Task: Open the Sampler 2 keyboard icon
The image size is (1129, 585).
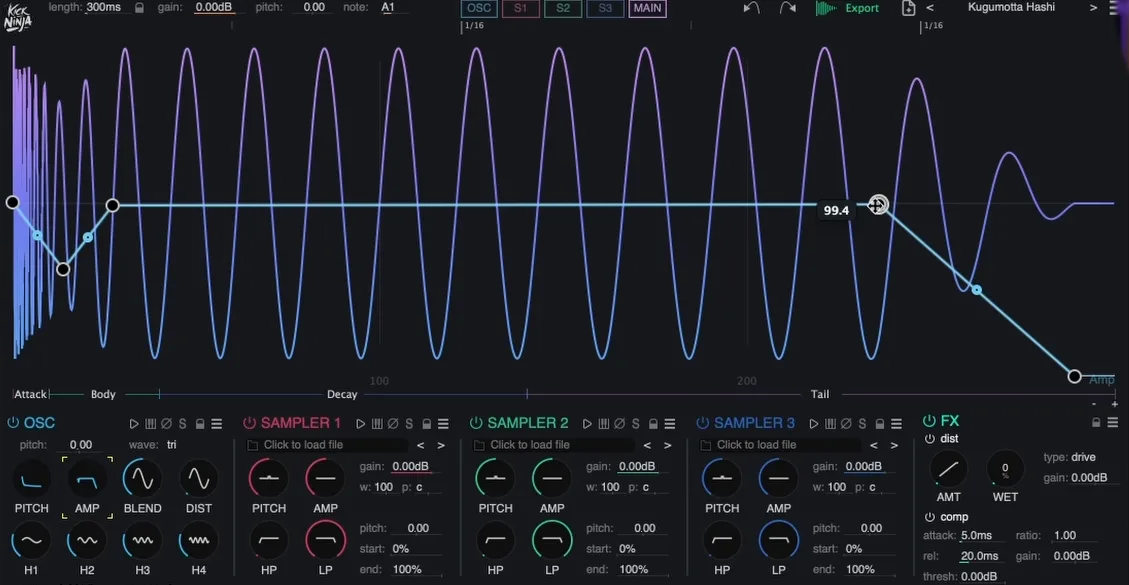Action: pyautogui.click(x=603, y=424)
